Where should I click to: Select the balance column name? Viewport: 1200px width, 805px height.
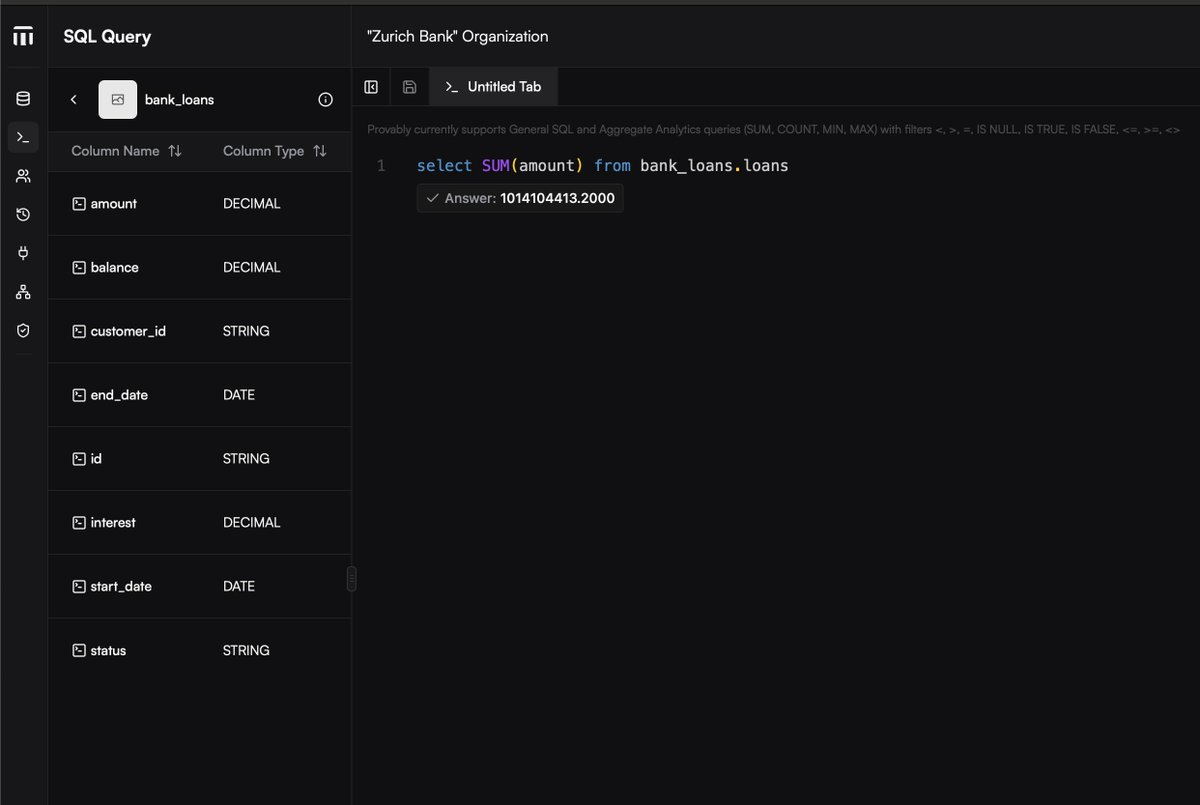point(115,267)
